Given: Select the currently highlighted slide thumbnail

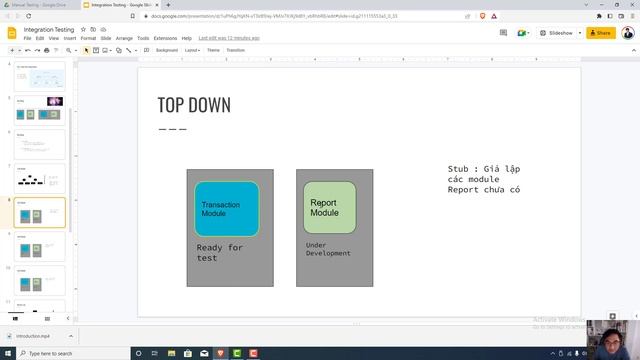Looking at the screenshot, I should [40, 213].
